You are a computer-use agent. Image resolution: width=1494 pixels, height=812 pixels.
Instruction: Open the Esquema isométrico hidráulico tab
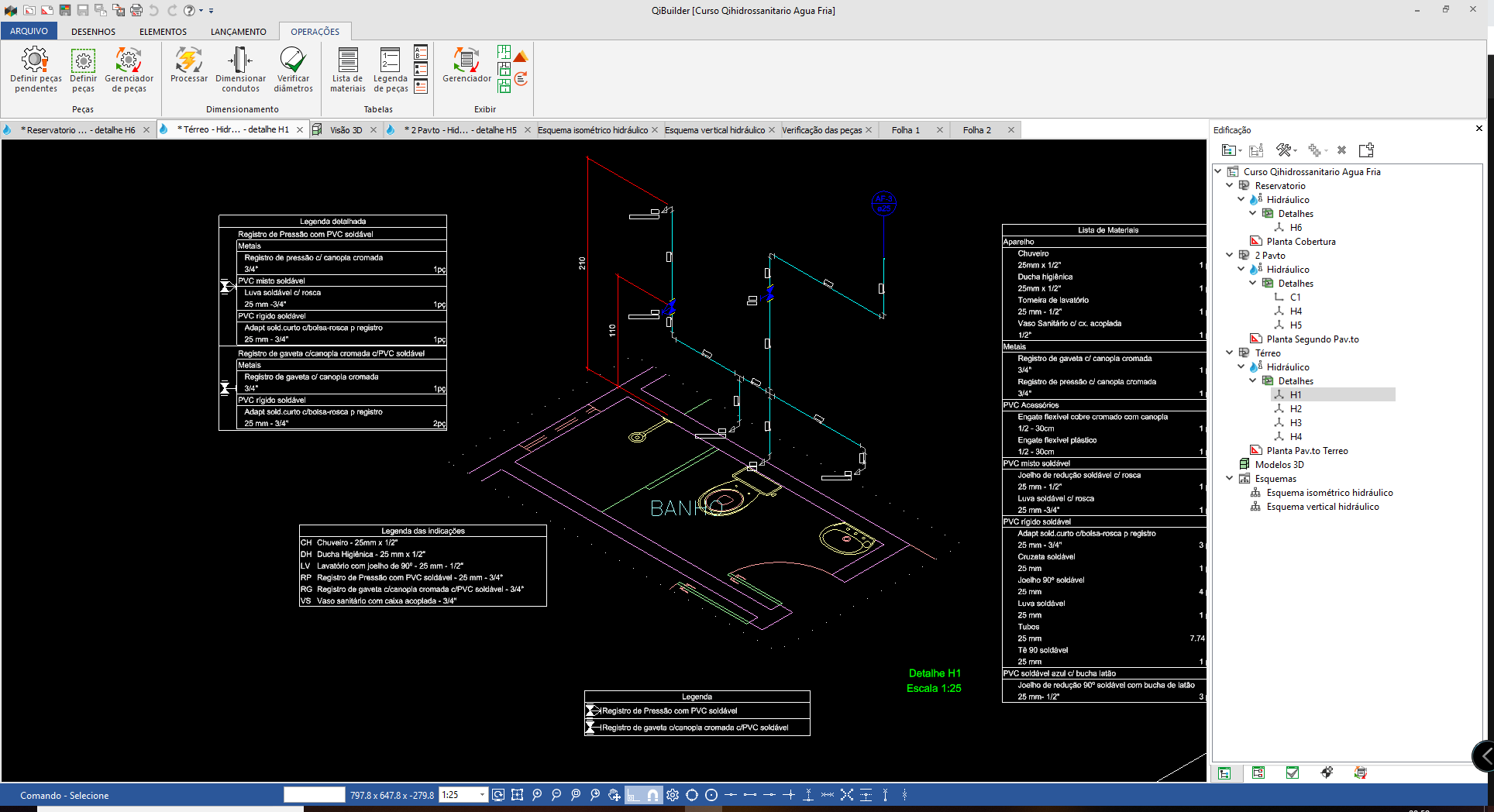(x=593, y=129)
